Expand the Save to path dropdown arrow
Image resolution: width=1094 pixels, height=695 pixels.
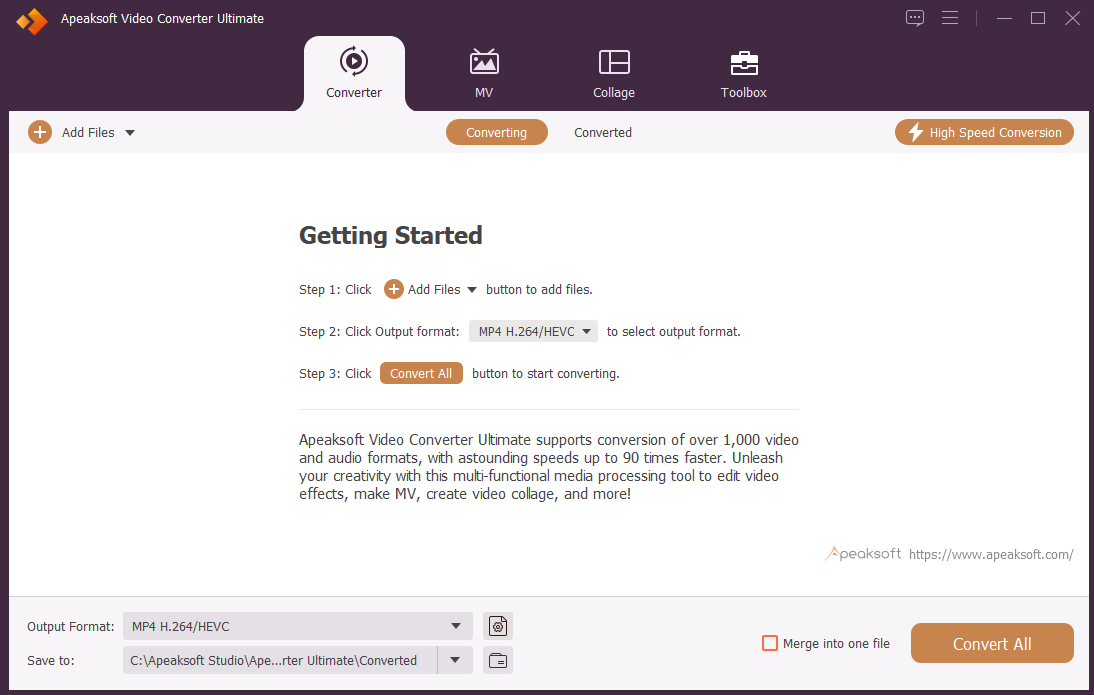tap(455, 660)
